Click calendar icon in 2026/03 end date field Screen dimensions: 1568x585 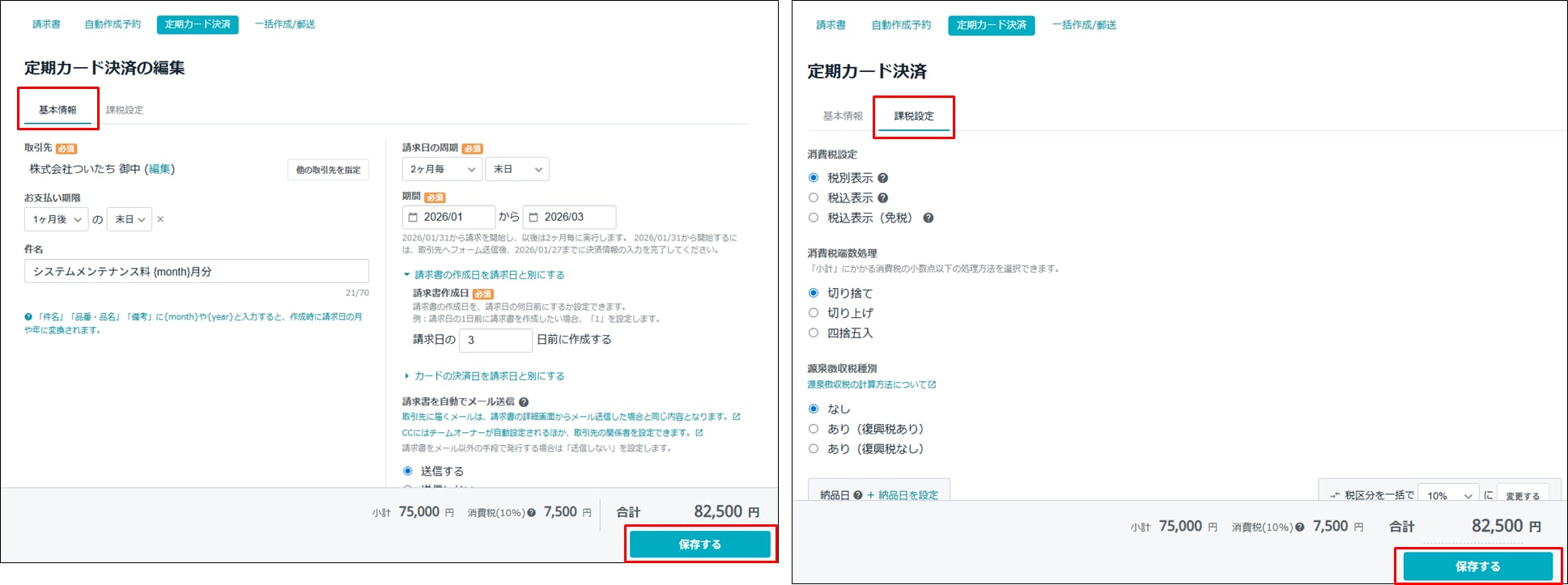533,218
